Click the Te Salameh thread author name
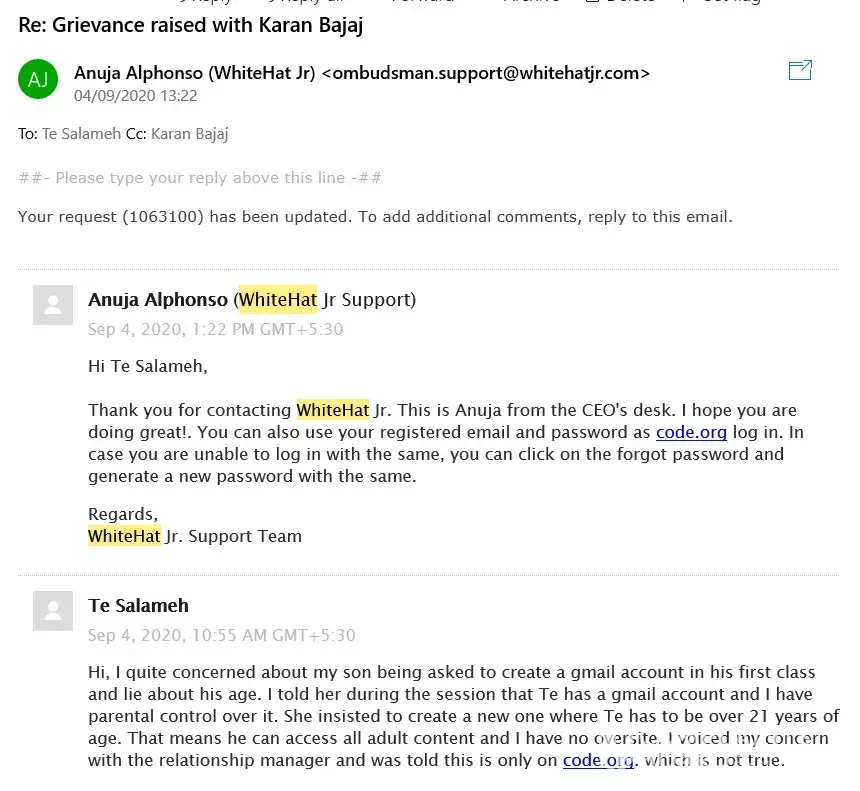 tap(138, 606)
